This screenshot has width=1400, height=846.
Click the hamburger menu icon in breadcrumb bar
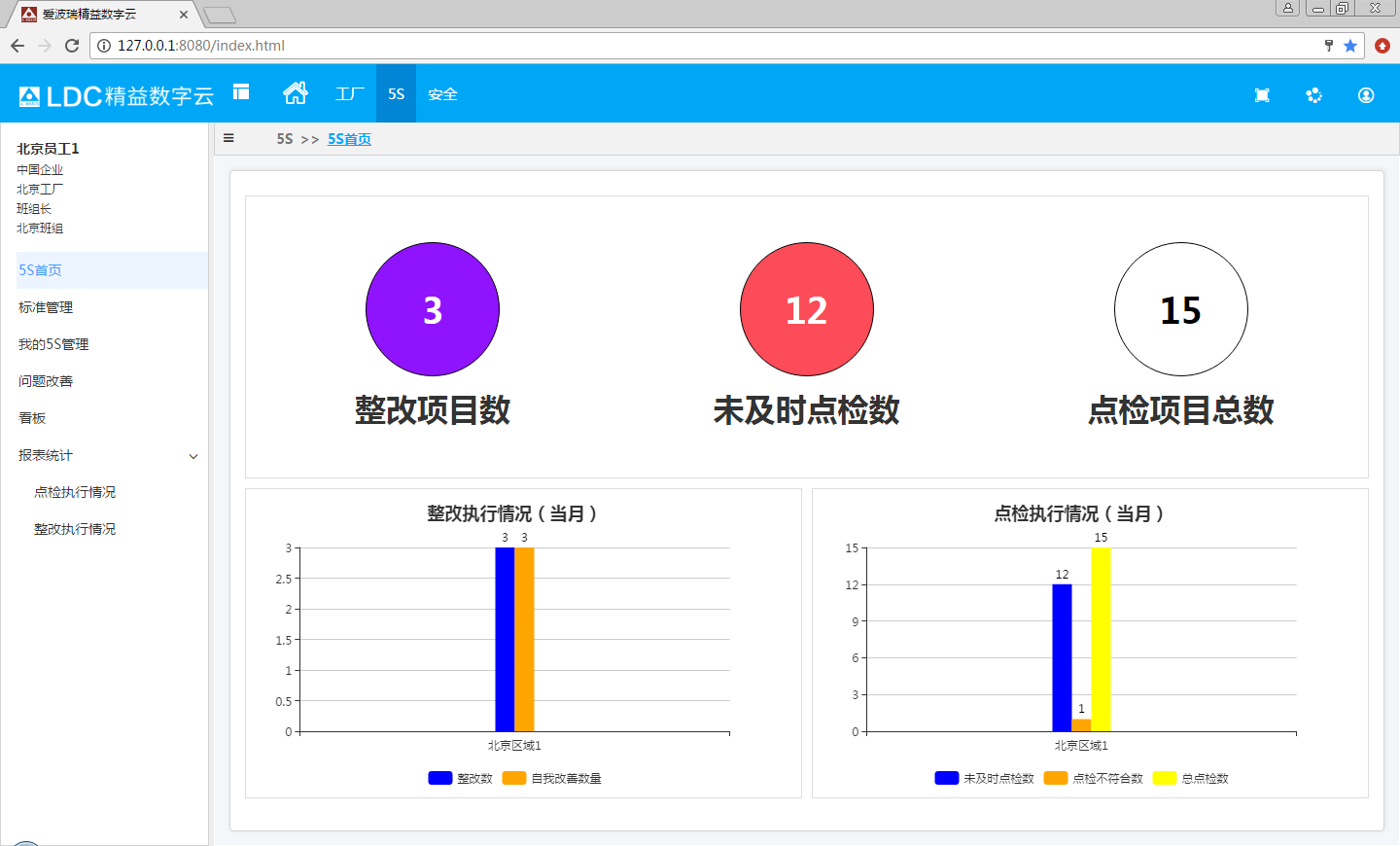click(x=228, y=138)
